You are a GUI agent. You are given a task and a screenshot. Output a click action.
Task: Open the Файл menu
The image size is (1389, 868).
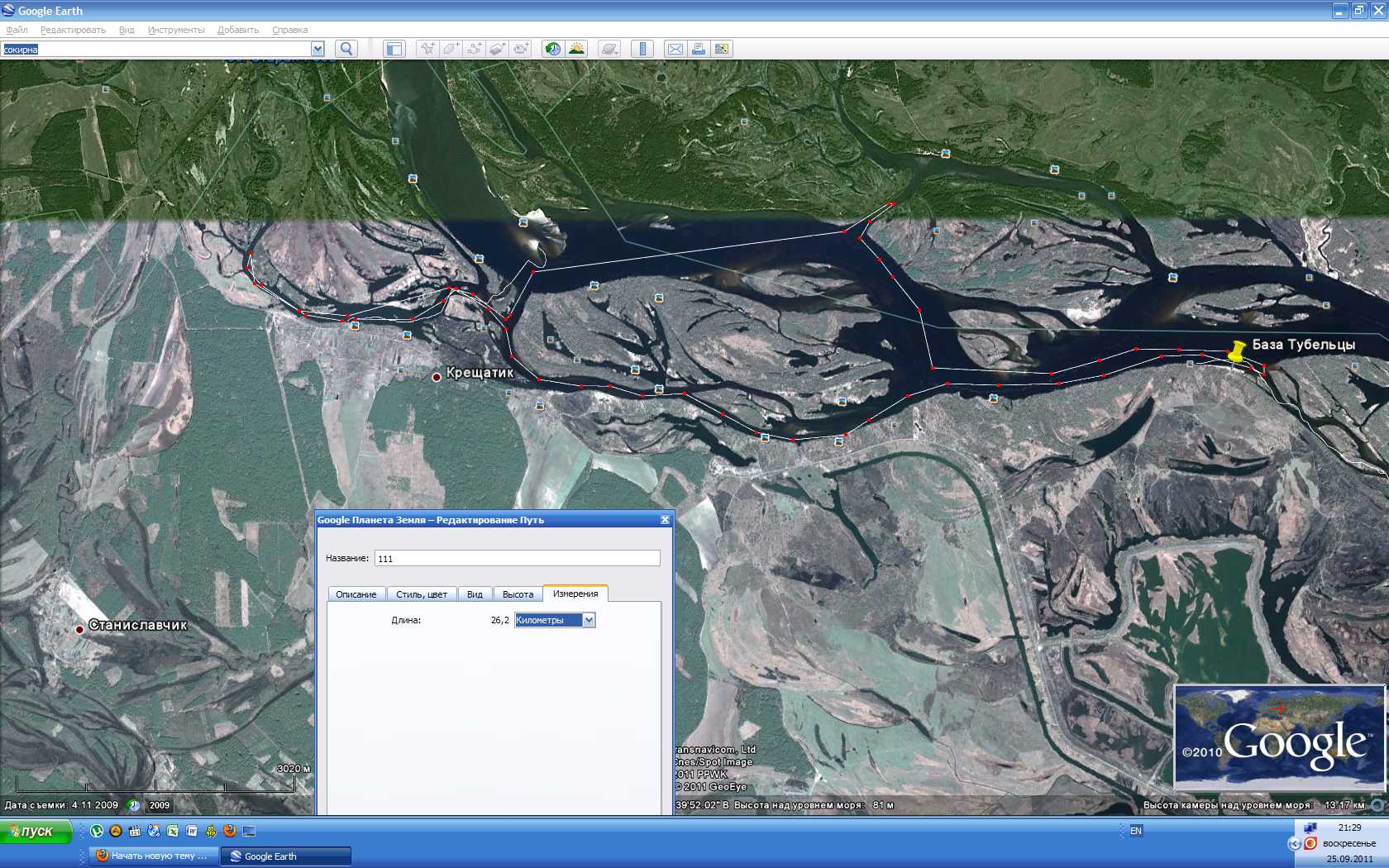pyautogui.click(x=17, y=30)
